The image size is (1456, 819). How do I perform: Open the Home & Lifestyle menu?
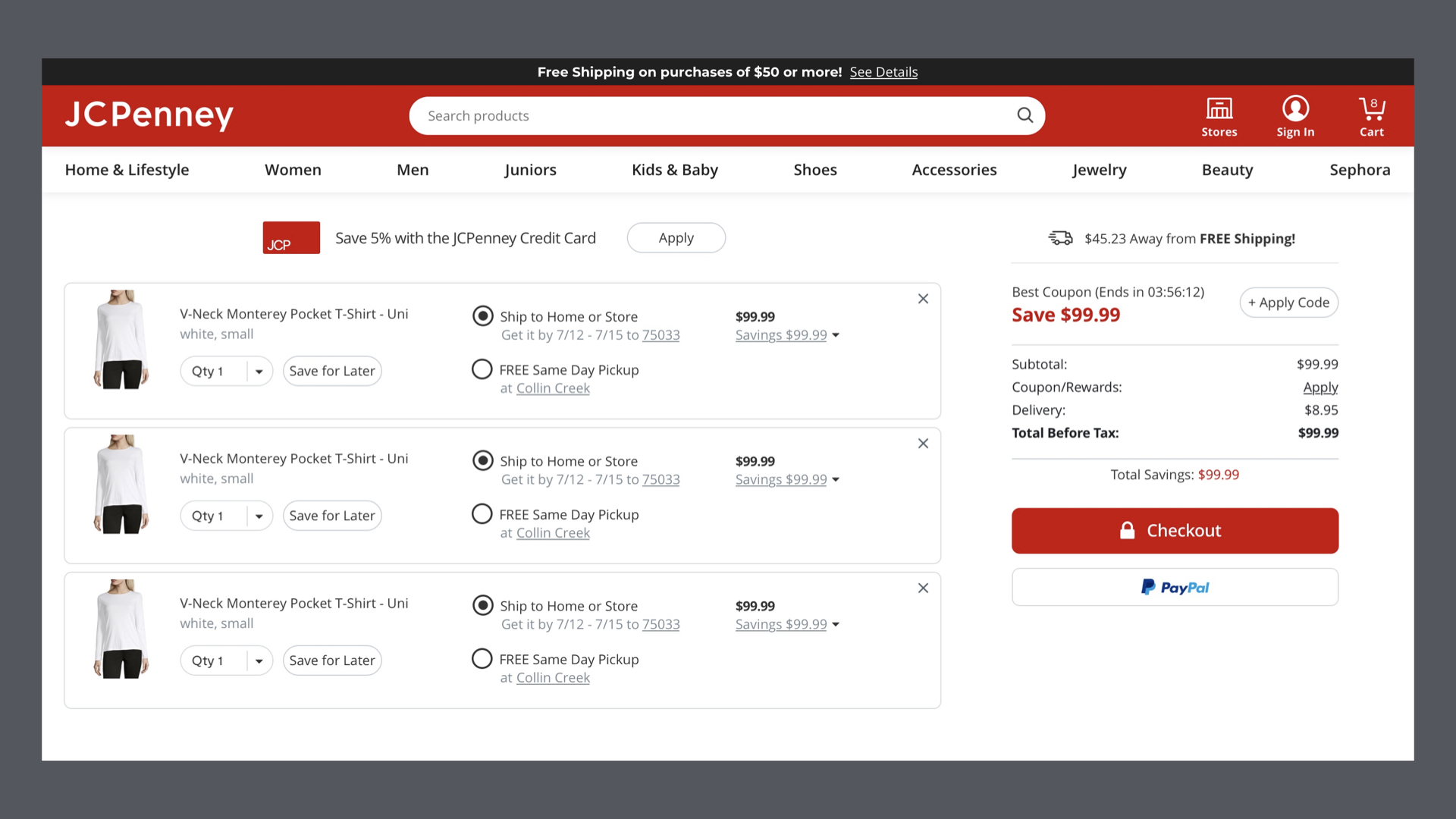pyautogui.click(x=127, y=170)
